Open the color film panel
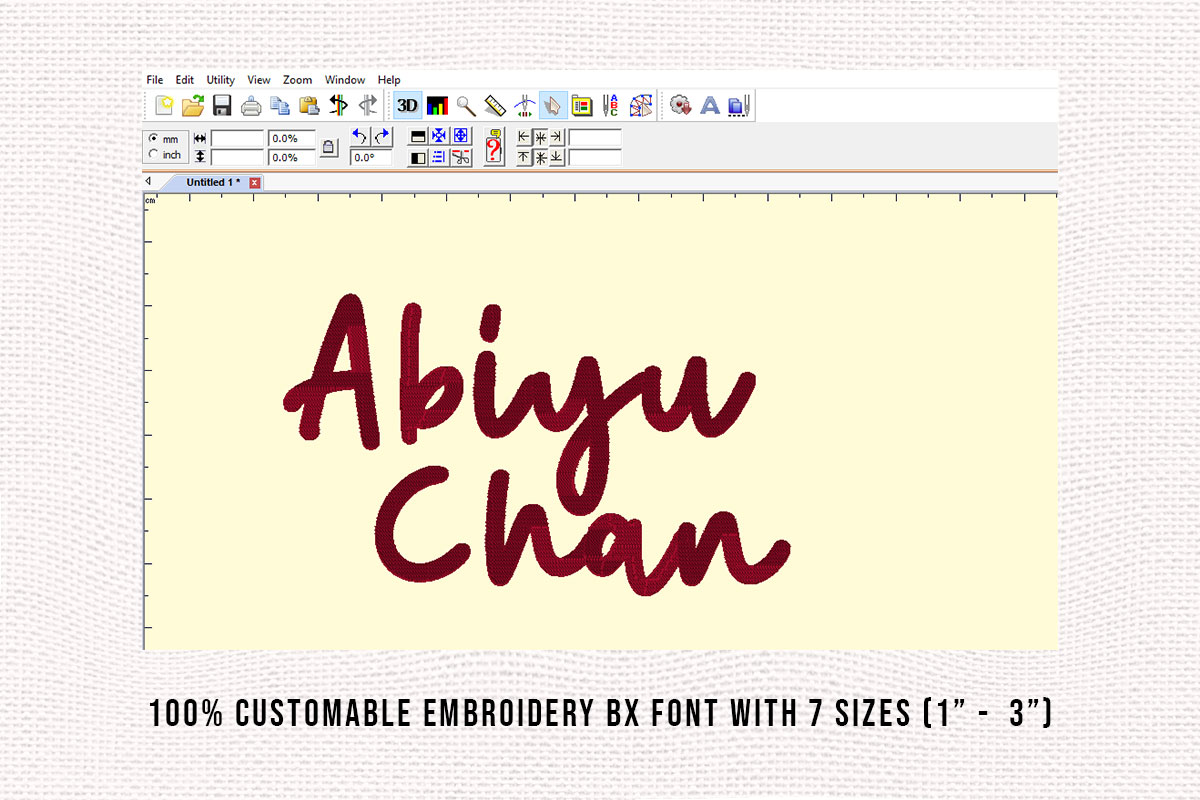This screenshot has height=800, width=1200. pyautogui.click(x=581, y=104)
